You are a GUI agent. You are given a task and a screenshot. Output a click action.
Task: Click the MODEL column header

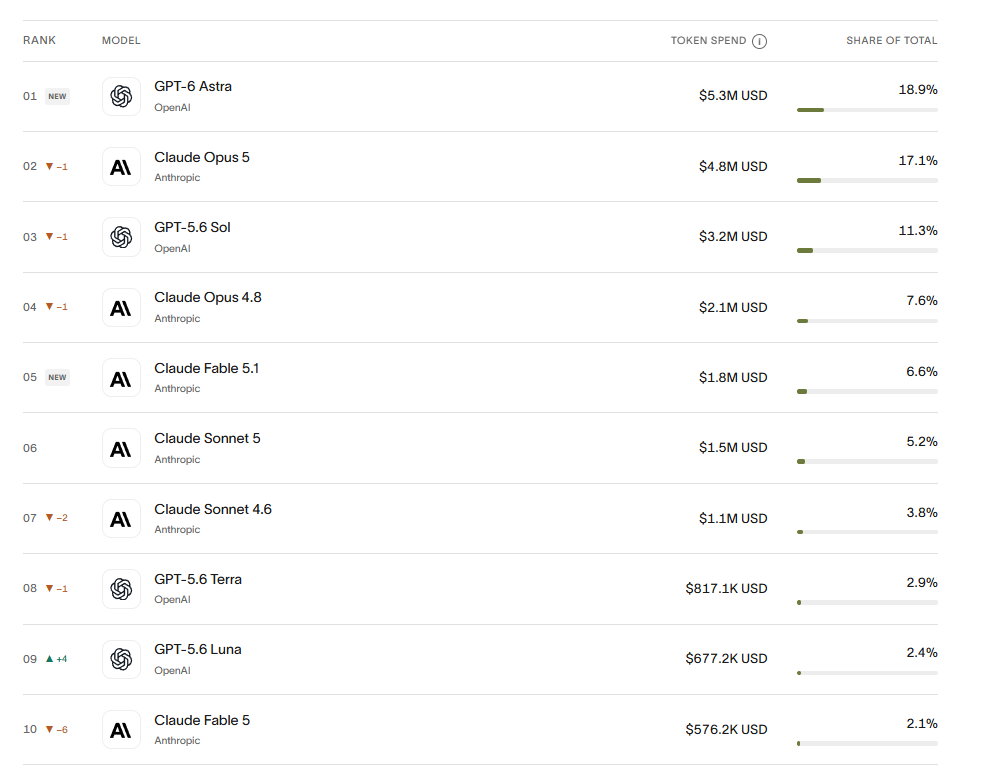point(121,41)
